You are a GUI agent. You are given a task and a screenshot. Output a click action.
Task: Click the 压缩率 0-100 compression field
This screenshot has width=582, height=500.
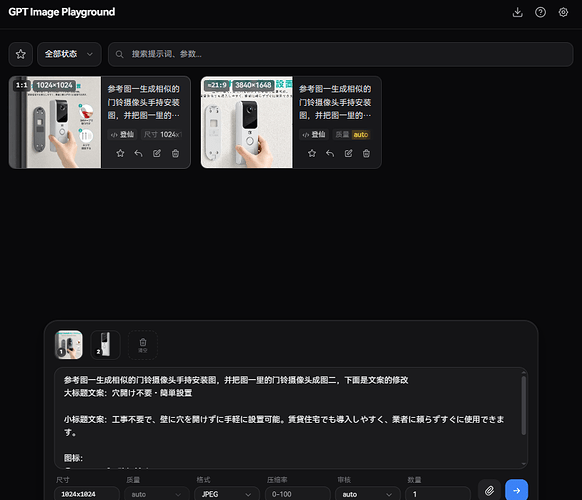tap(298, 494)
